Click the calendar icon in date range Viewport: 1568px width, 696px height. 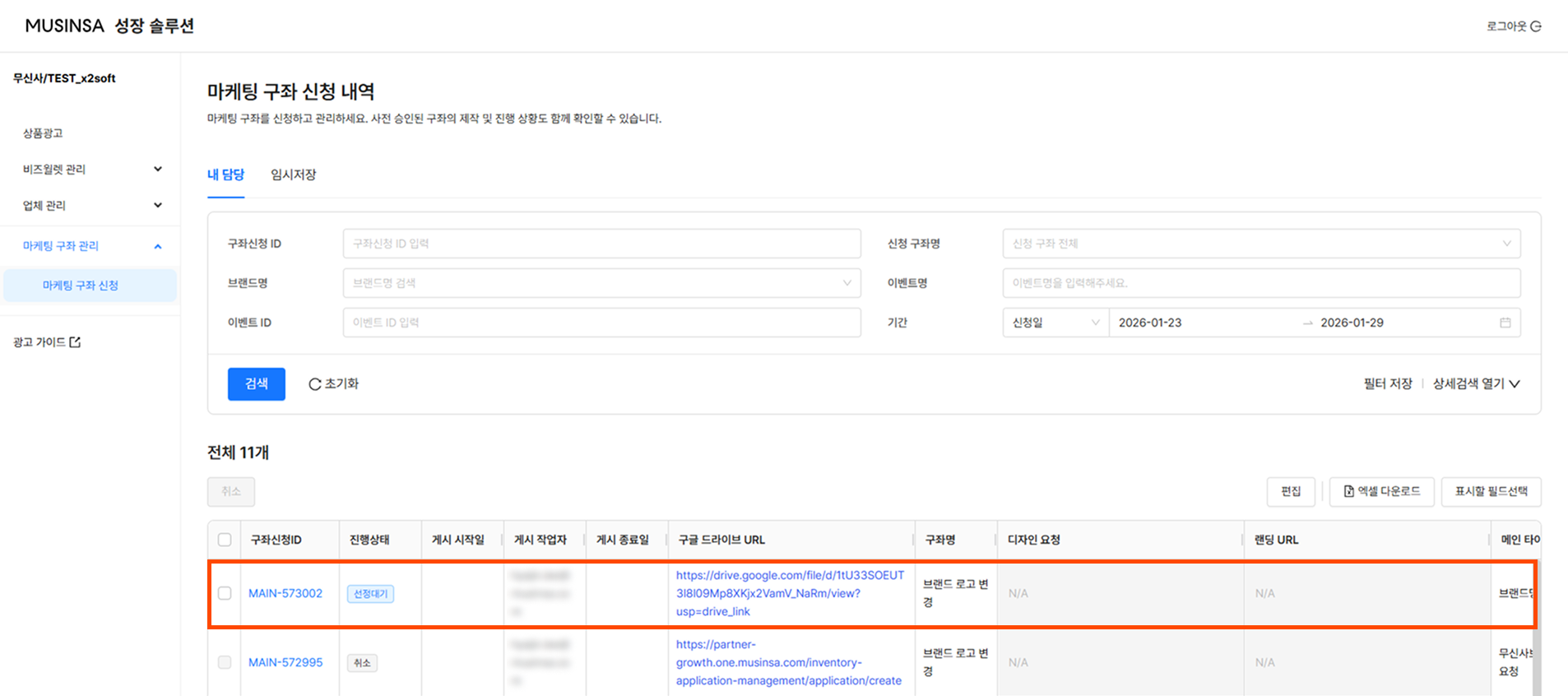[1505, 322]
